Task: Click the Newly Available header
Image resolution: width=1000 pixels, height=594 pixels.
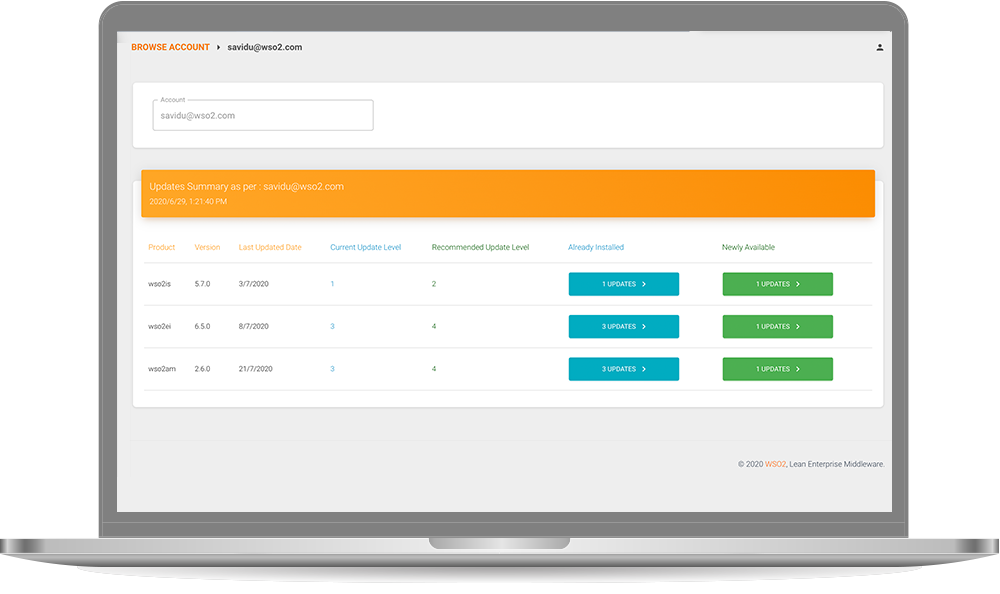Action: 748,248
